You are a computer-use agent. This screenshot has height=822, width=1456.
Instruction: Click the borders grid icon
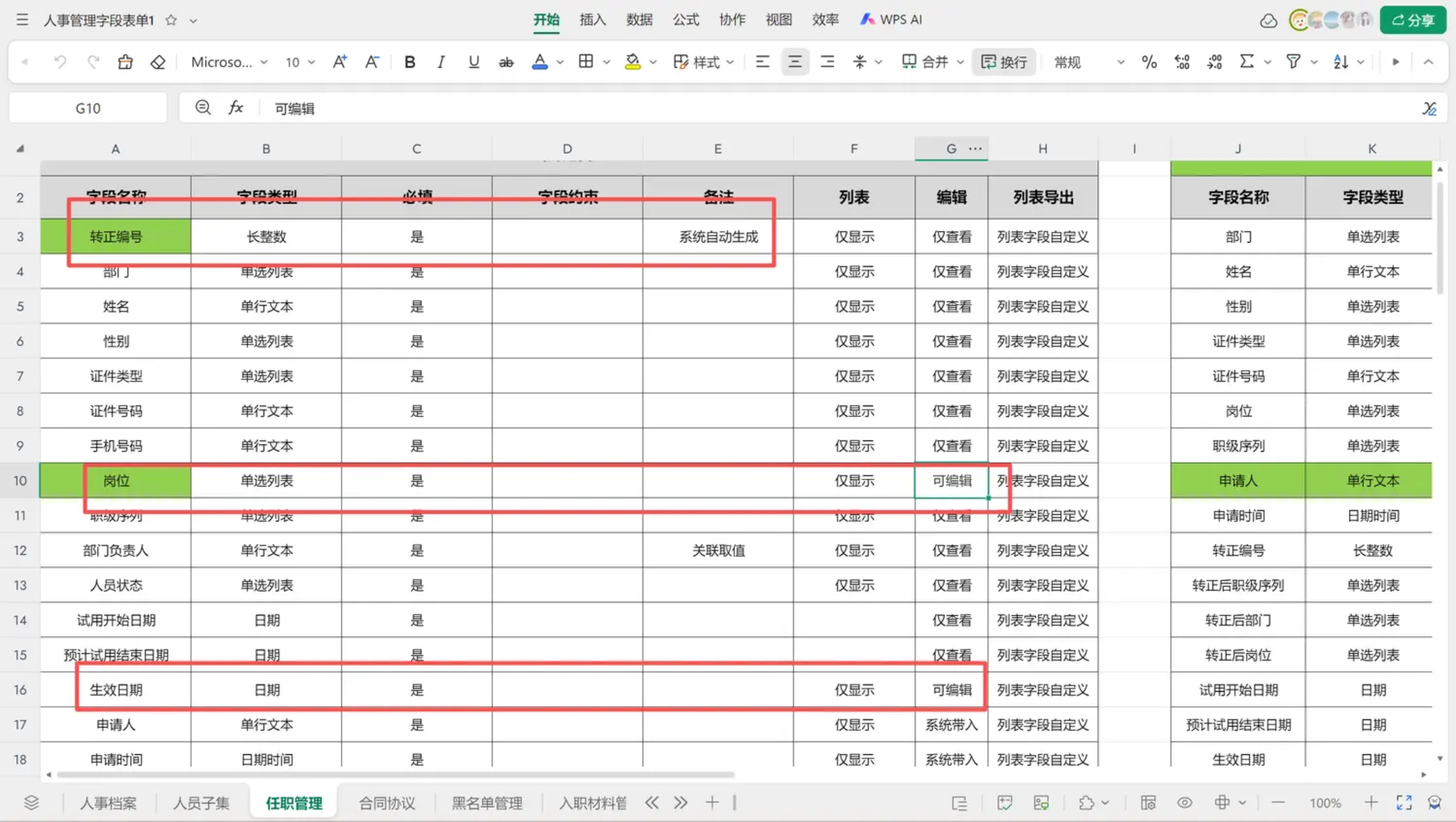[586, 62]
